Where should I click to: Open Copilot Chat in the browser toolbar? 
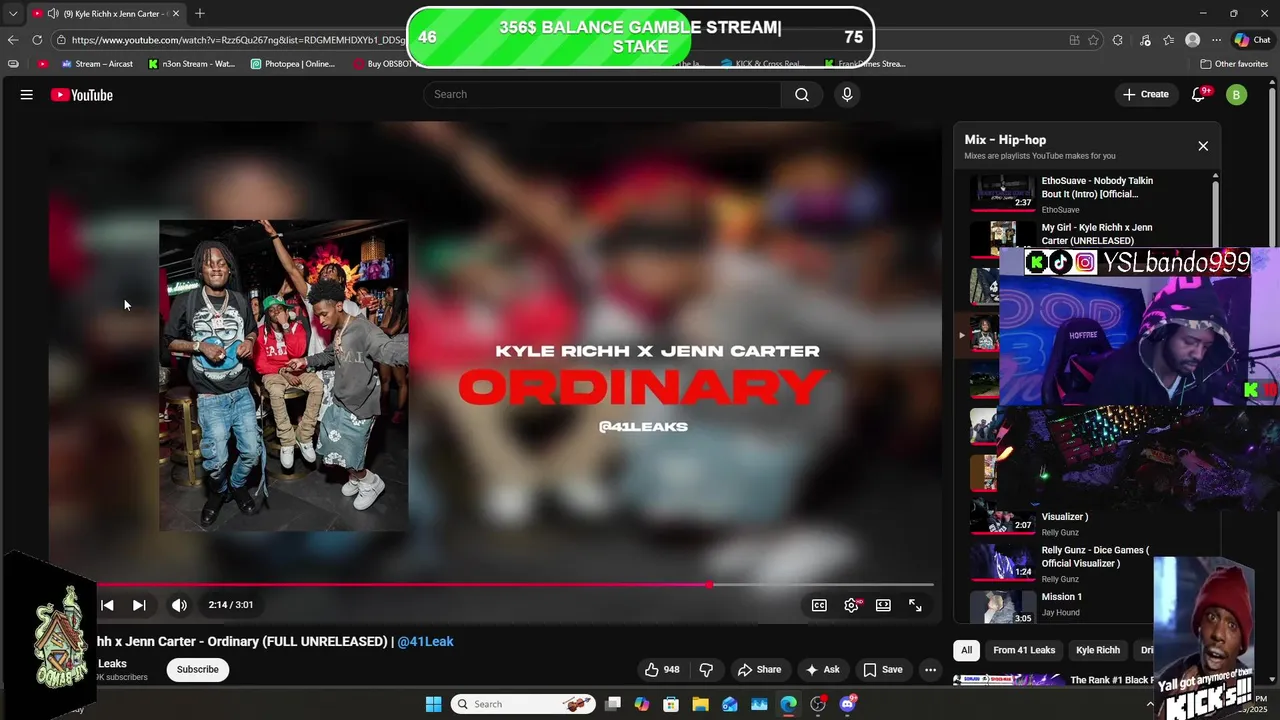coord(1252,40)
